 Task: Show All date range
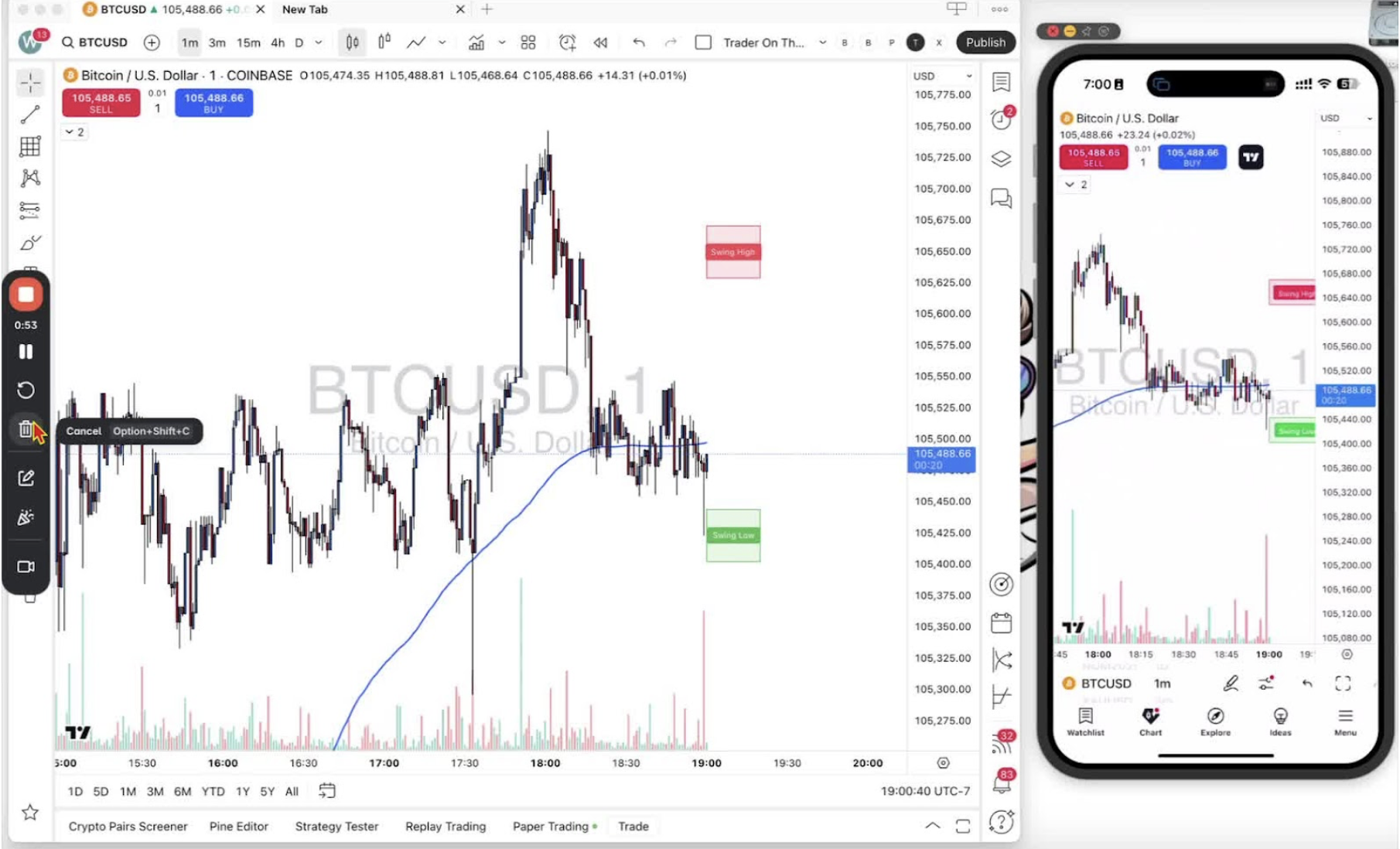click(292, 791)
